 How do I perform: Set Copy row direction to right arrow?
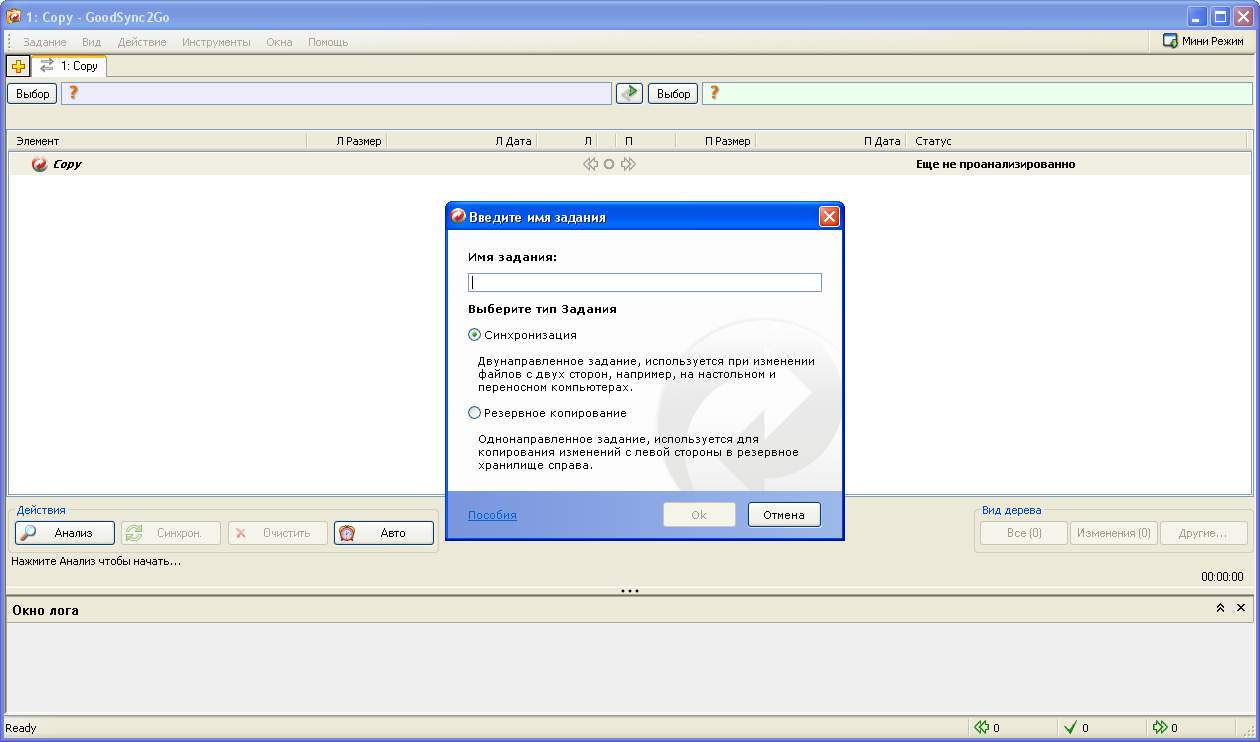point(628,164)
